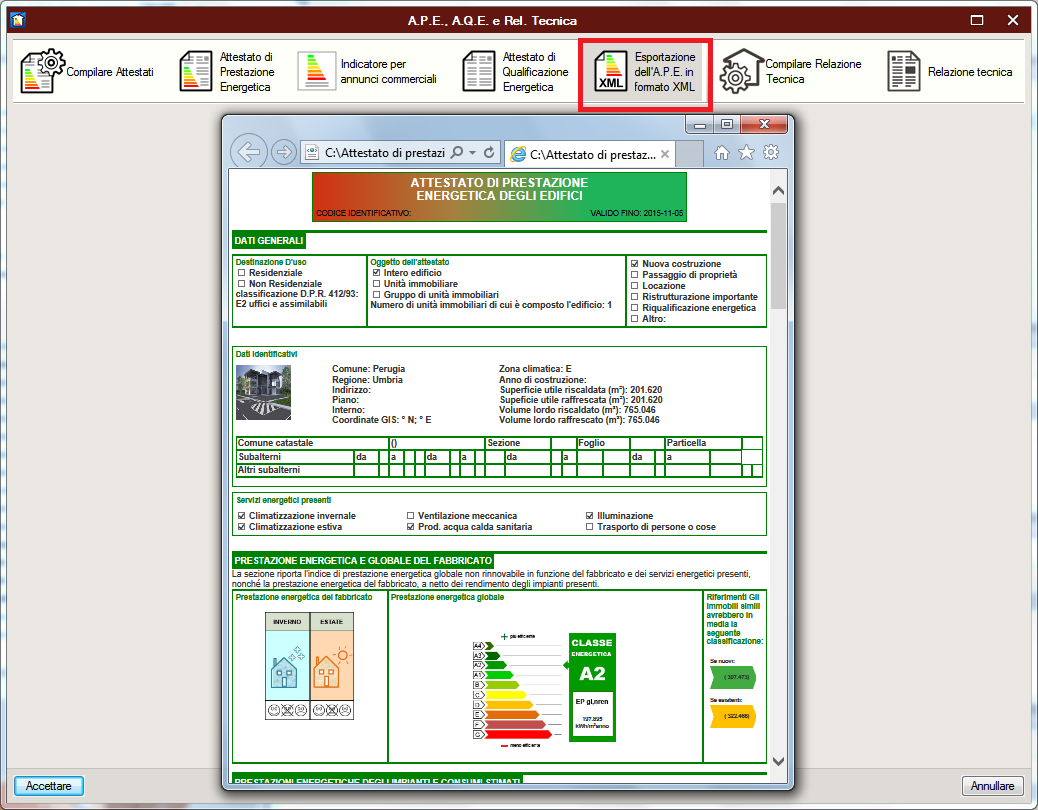Screen dimensions: 1038x810
Task: Click the page icon in address bar
Action: click(x=312, y=153)
